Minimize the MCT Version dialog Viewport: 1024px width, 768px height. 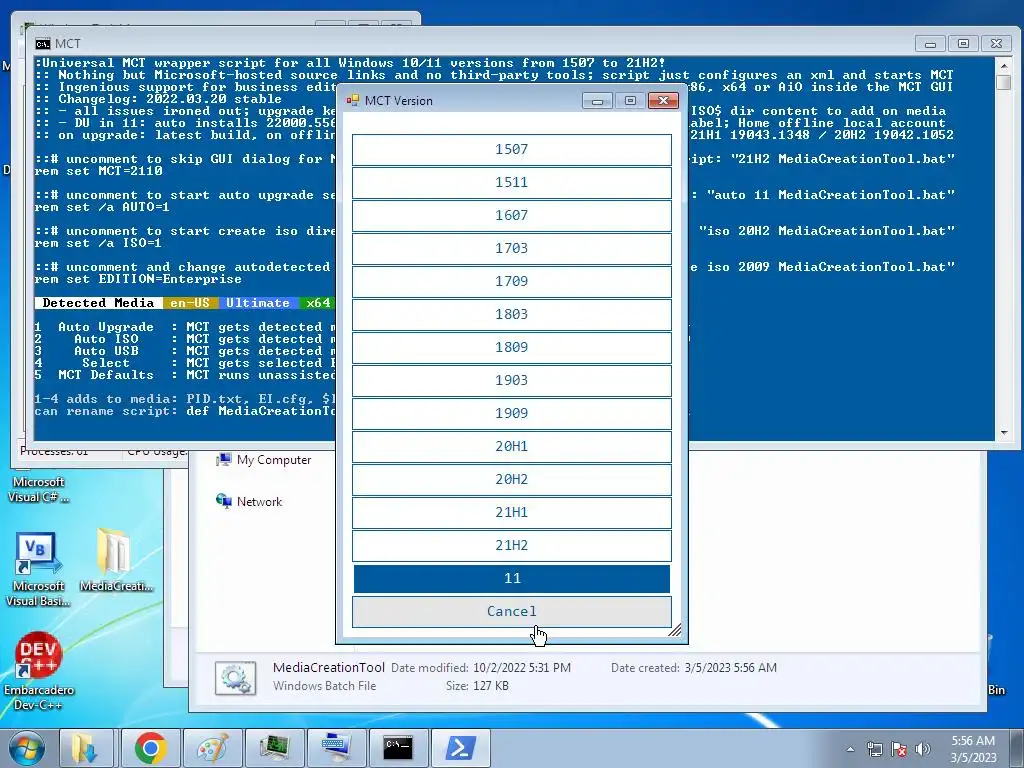597,101
